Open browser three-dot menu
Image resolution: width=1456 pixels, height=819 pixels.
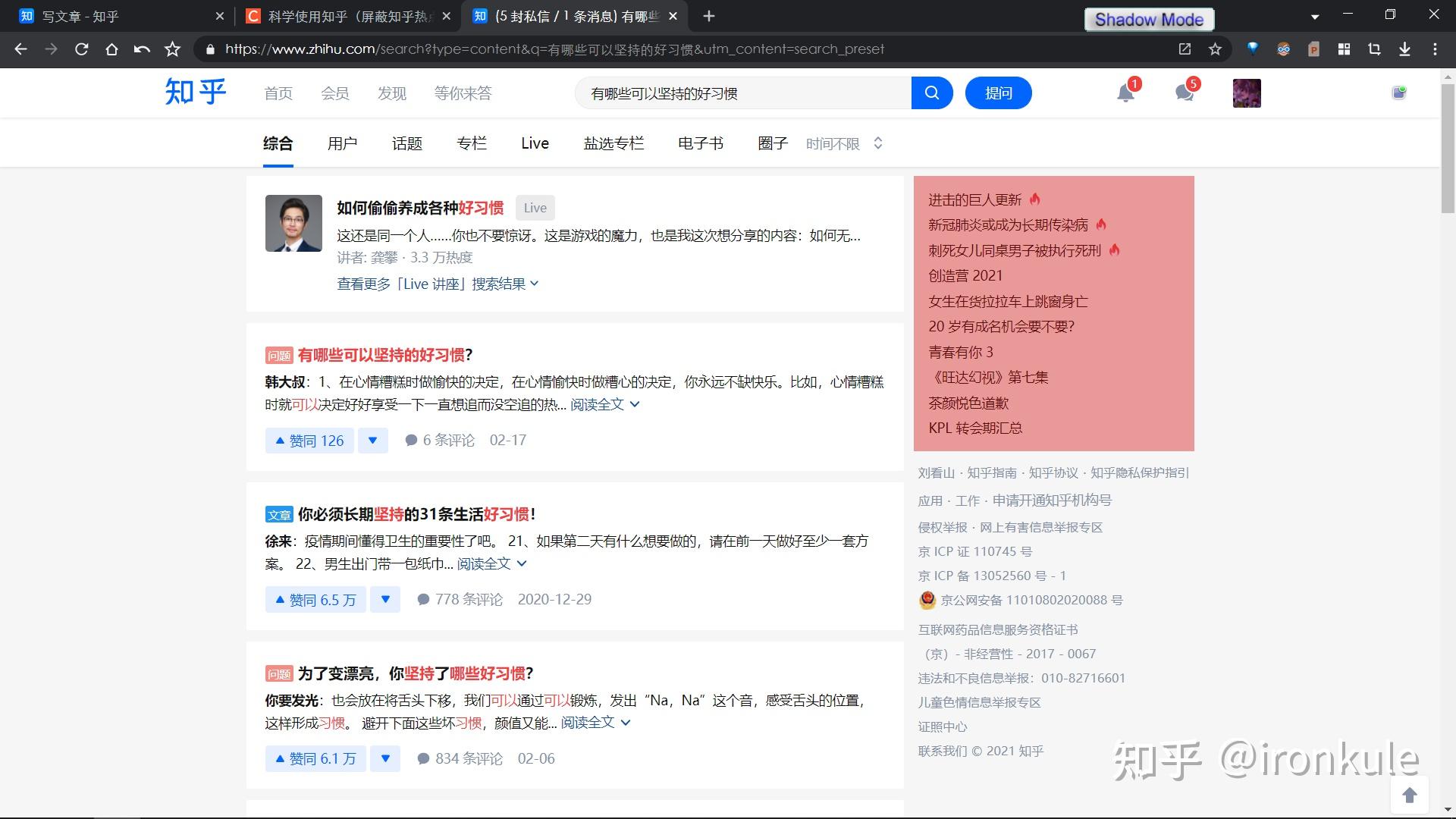[1435, 49]
